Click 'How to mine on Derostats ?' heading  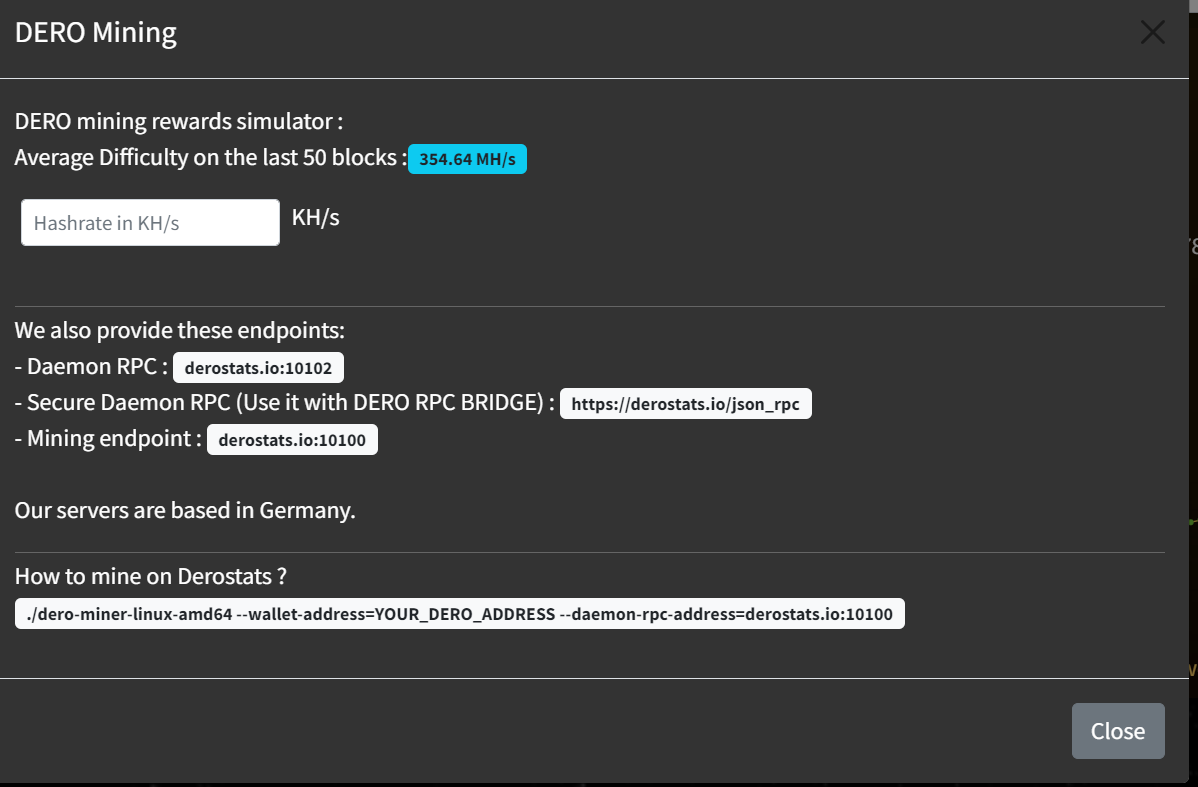pyautogui.click(x=151, y=576)
